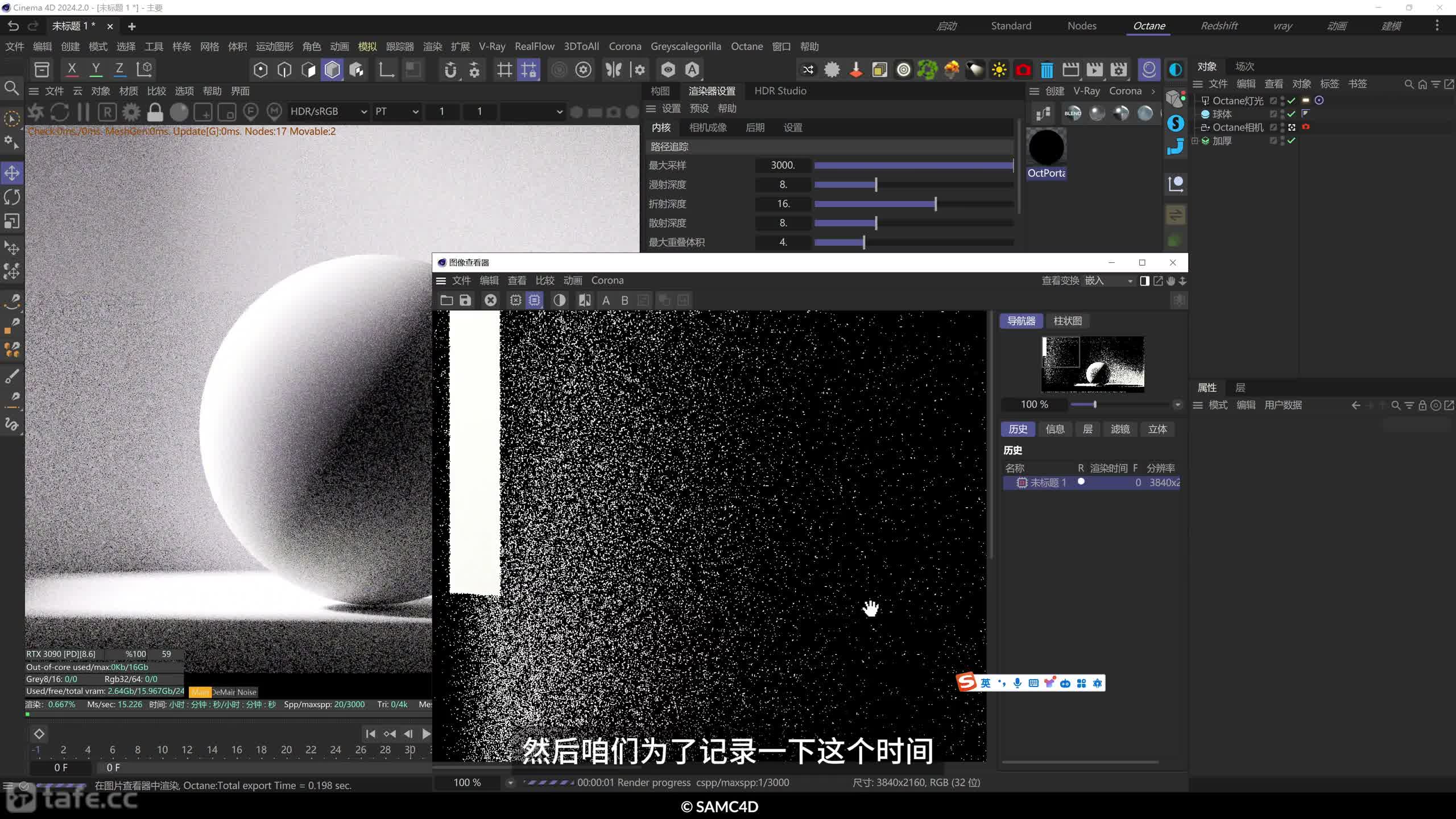
Task: Open the Greyscalegorilla menu
Action: (685, 47)
